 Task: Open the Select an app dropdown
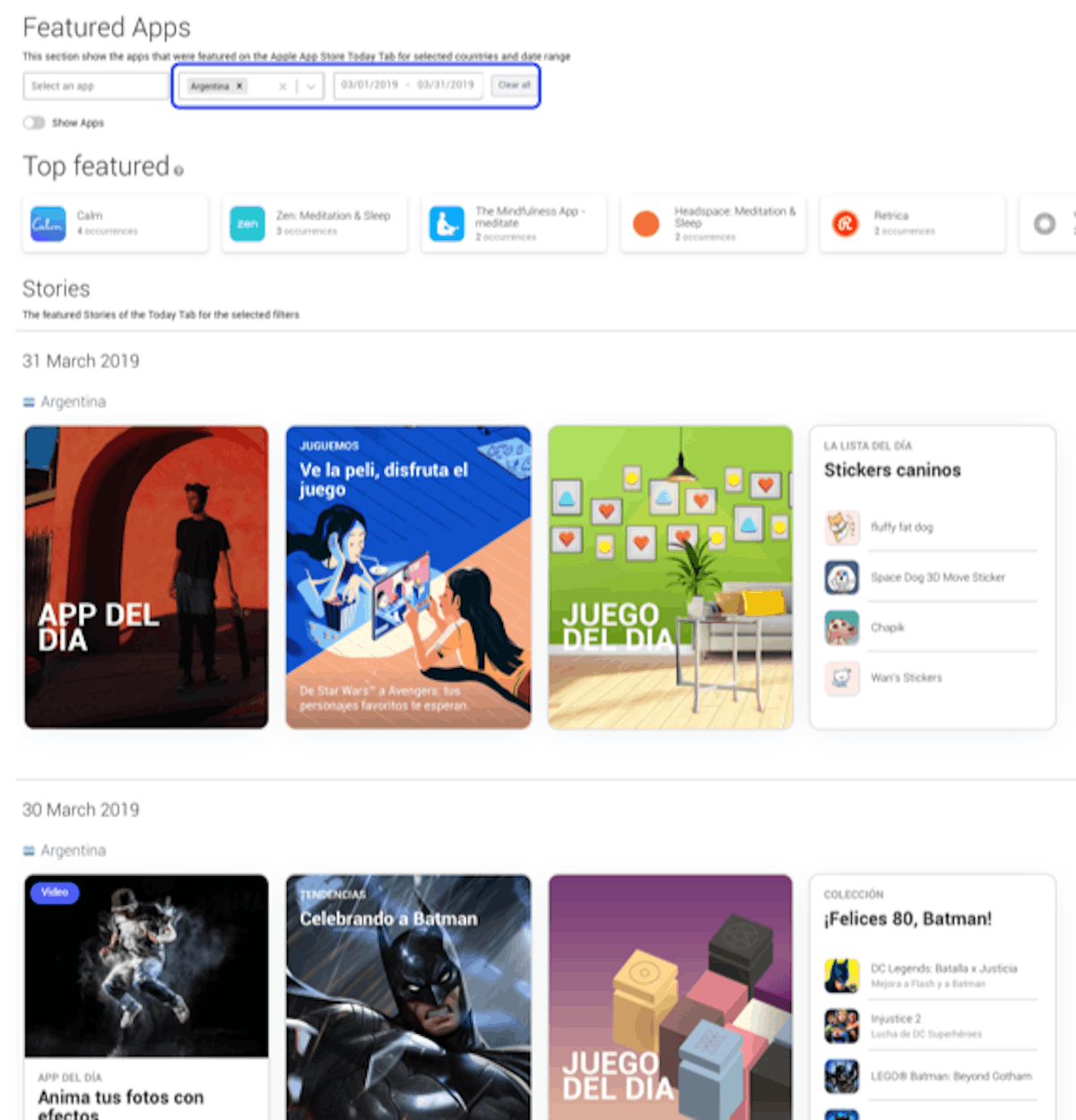point(94,85)
